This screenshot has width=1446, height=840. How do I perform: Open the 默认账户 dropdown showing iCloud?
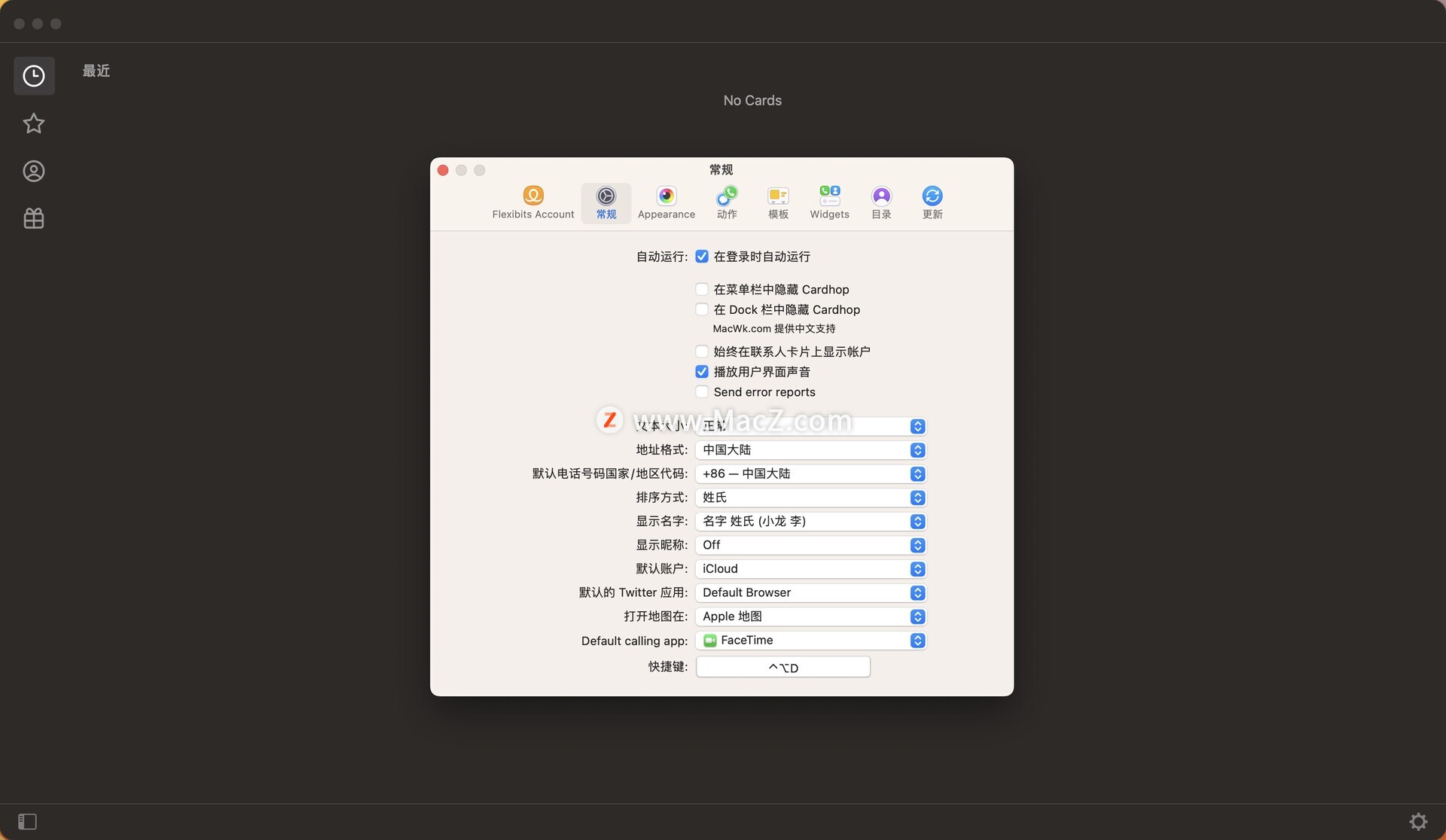(x=810, y=569)
